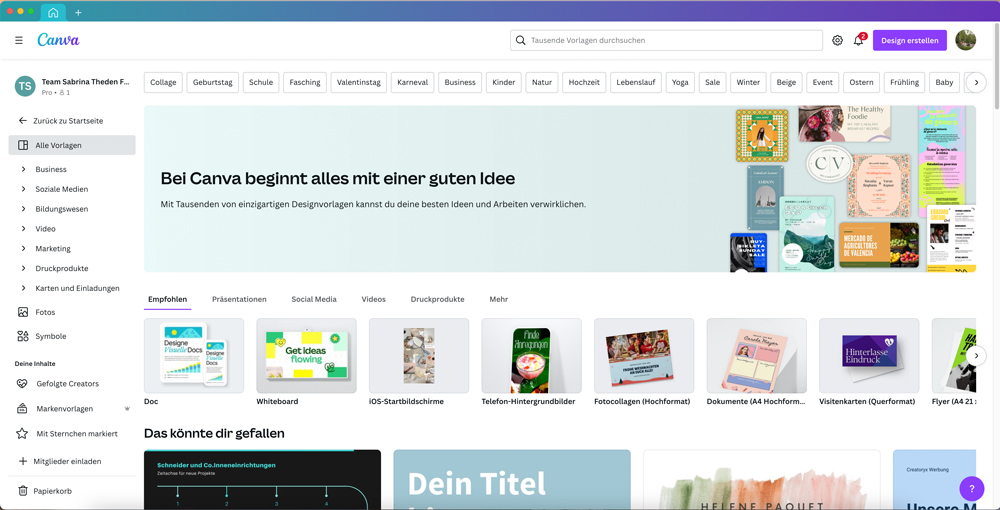Switch to the Social Media tab
Screen dimensions: 1000x510
coord(314,299)
